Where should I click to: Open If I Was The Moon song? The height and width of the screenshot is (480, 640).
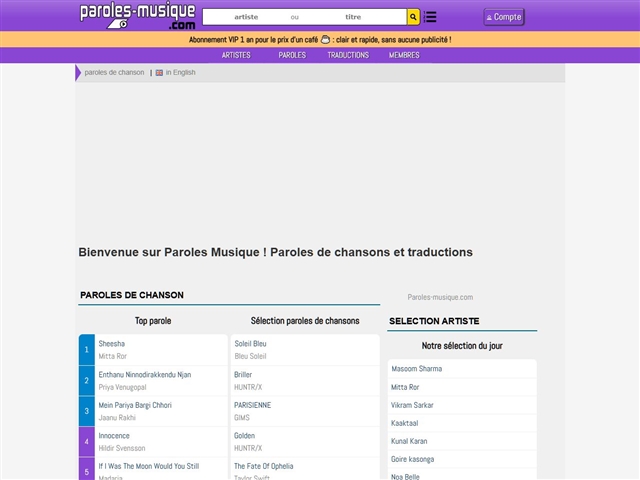point(149,466)
